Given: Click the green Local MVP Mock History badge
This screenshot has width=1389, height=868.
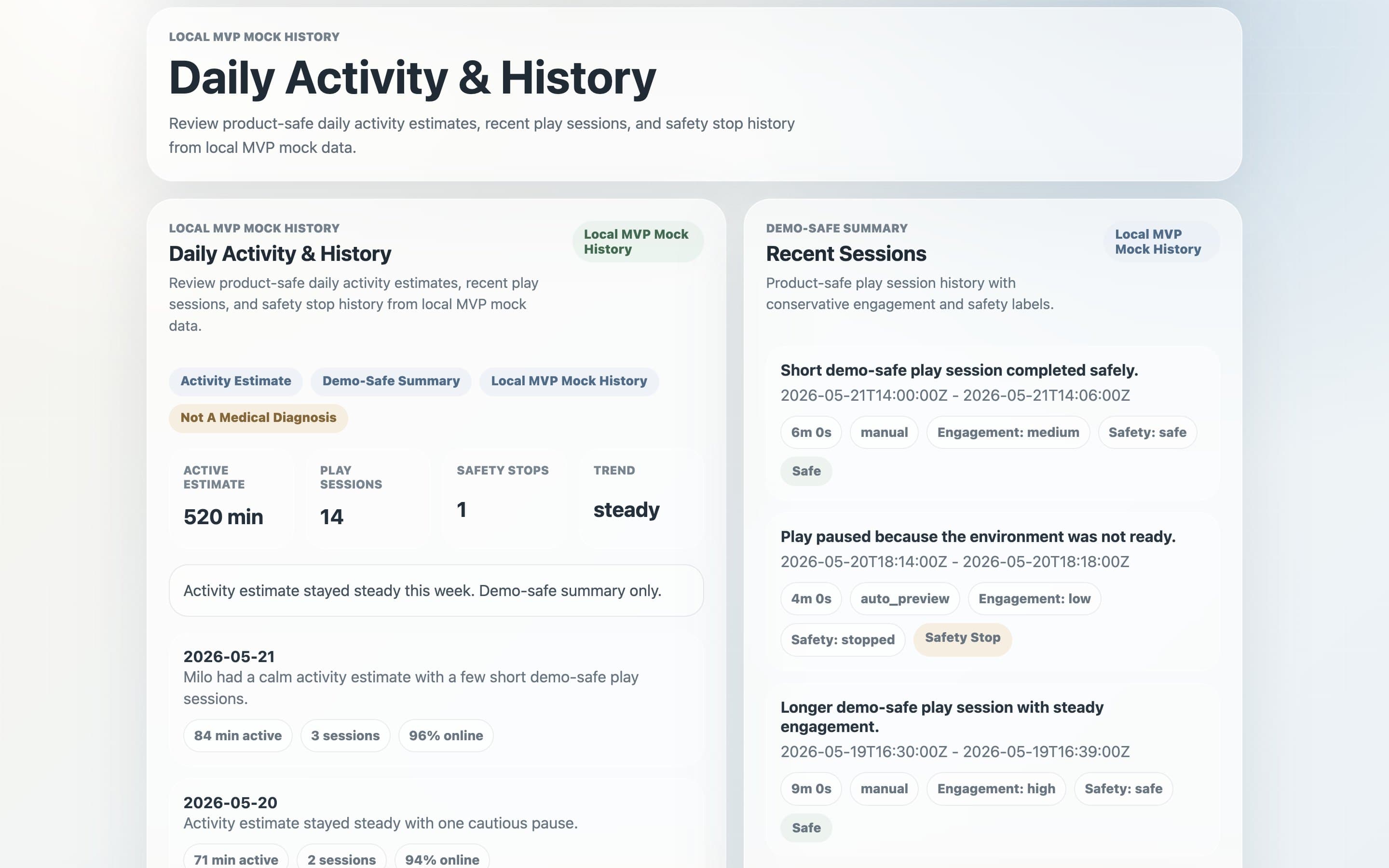Looking at the screenshot, I should 638,242.
